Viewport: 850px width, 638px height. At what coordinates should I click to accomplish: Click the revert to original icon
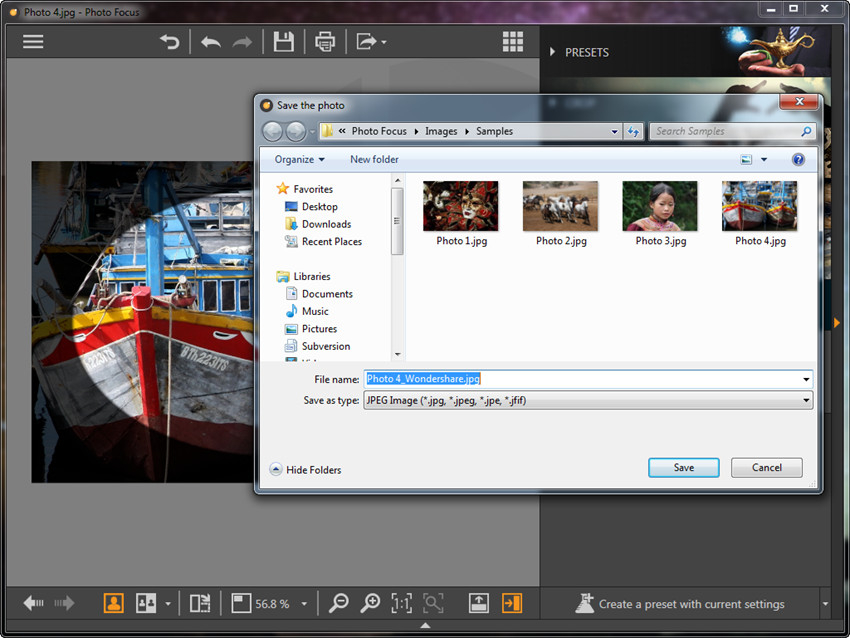tap(170, 42)
